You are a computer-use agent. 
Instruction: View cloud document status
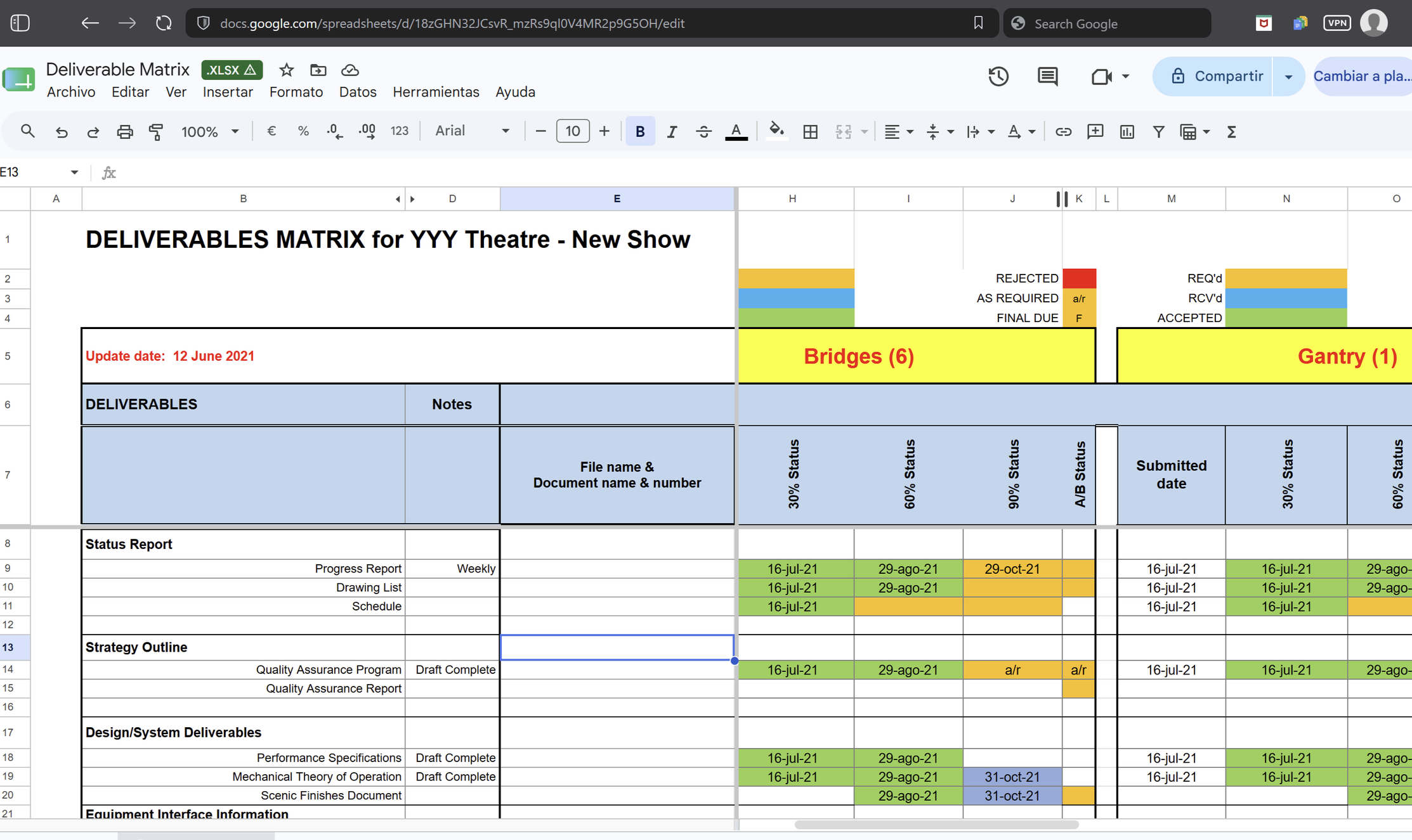(x=350, y=70)
